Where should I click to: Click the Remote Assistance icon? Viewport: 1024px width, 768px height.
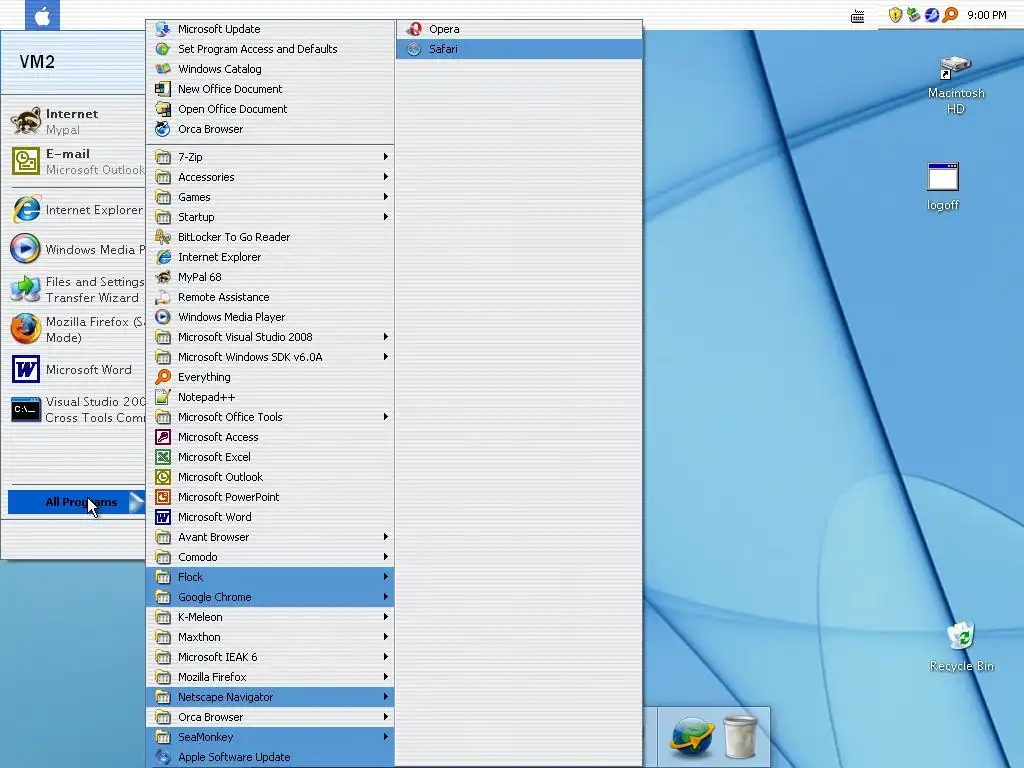[163, 297]
